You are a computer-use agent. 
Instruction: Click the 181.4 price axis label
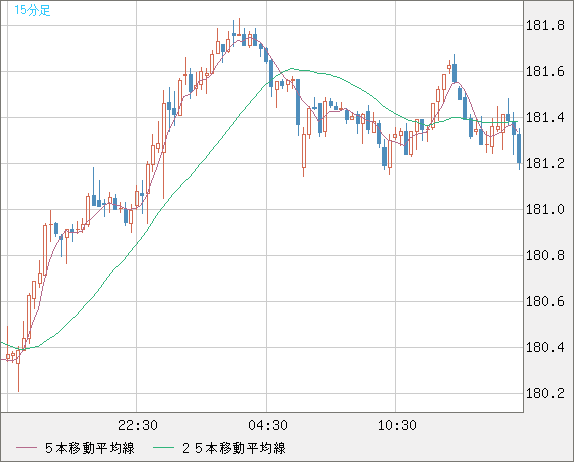545,118
